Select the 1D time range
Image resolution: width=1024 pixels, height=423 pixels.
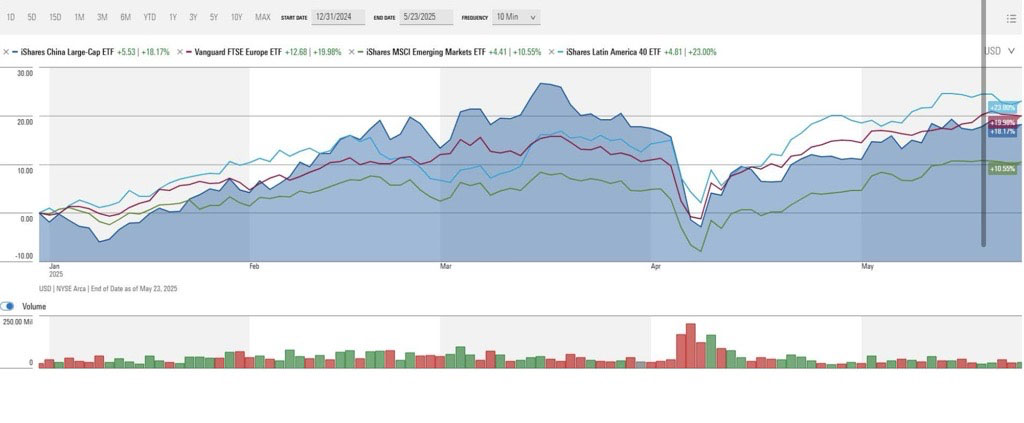(x=10, y=18)
